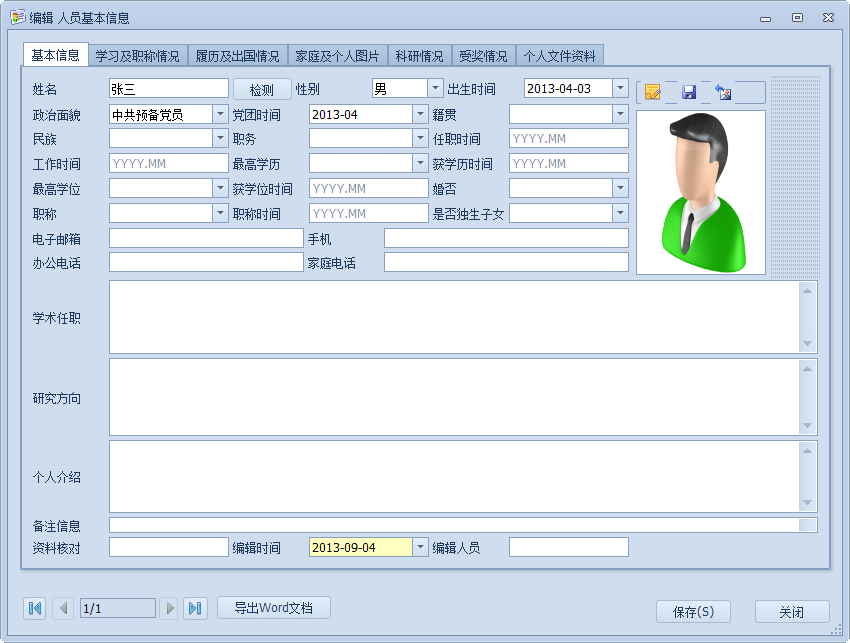Click the 姓名 input field
850x643 pixels.
(169, 88)
